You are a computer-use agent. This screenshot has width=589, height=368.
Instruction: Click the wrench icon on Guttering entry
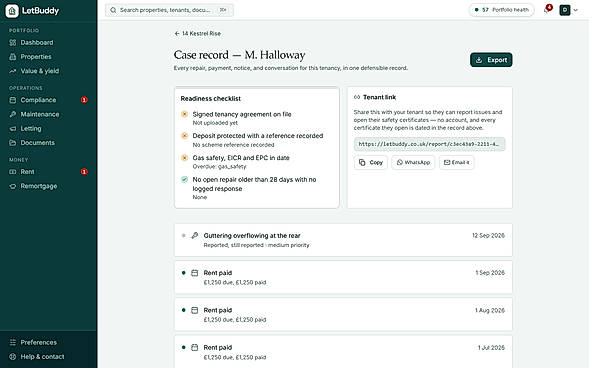195,235
